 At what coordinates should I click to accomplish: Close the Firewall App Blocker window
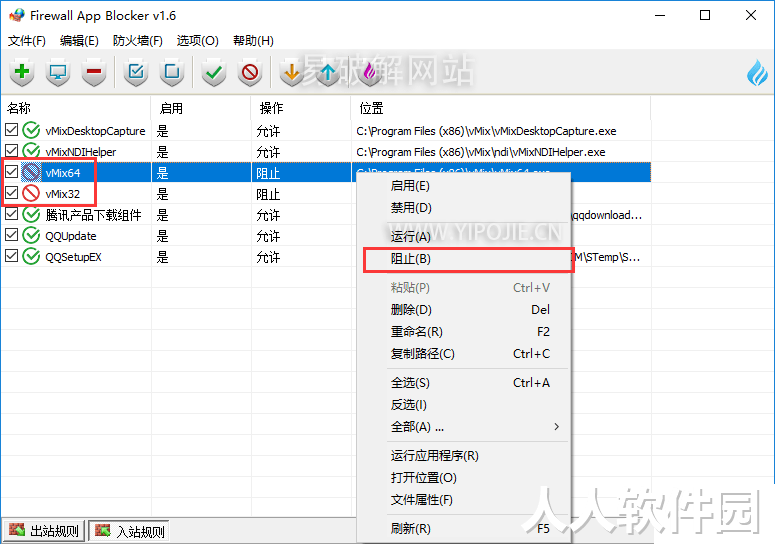click(751, 15)
